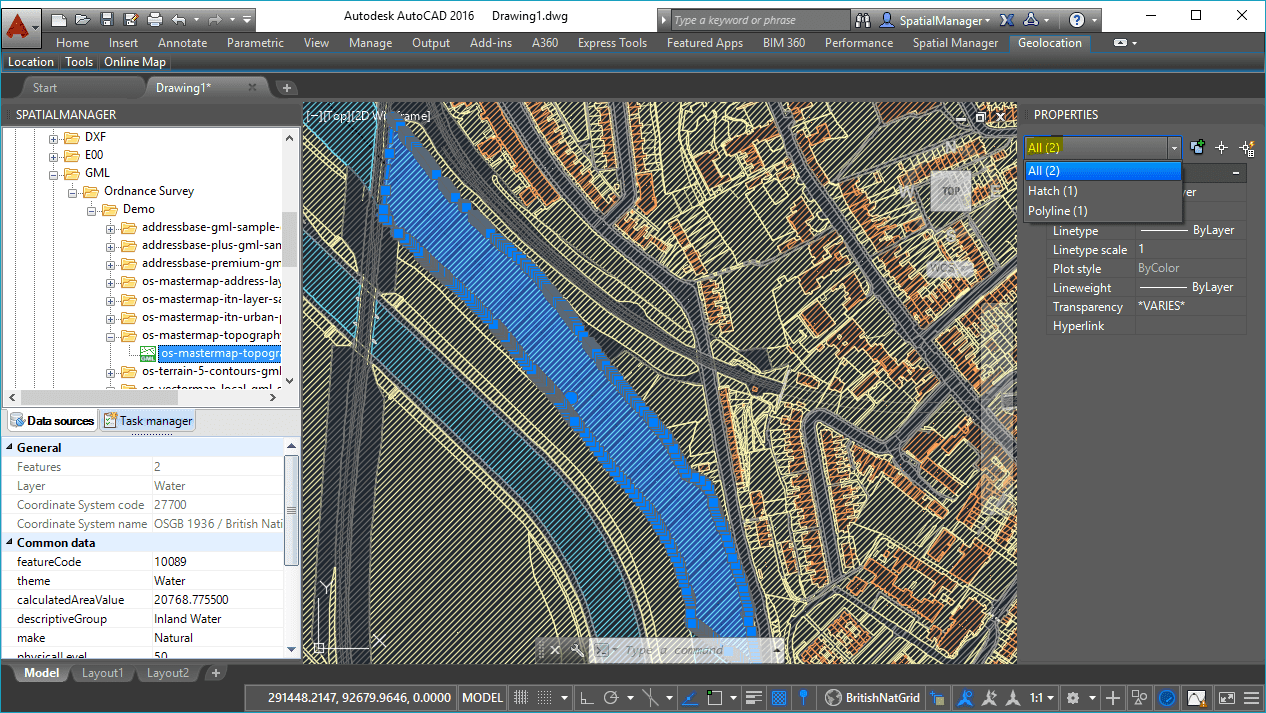Open the Home ribbon tab
Viewport: 1266px width, 713px height.
point(73,43)
